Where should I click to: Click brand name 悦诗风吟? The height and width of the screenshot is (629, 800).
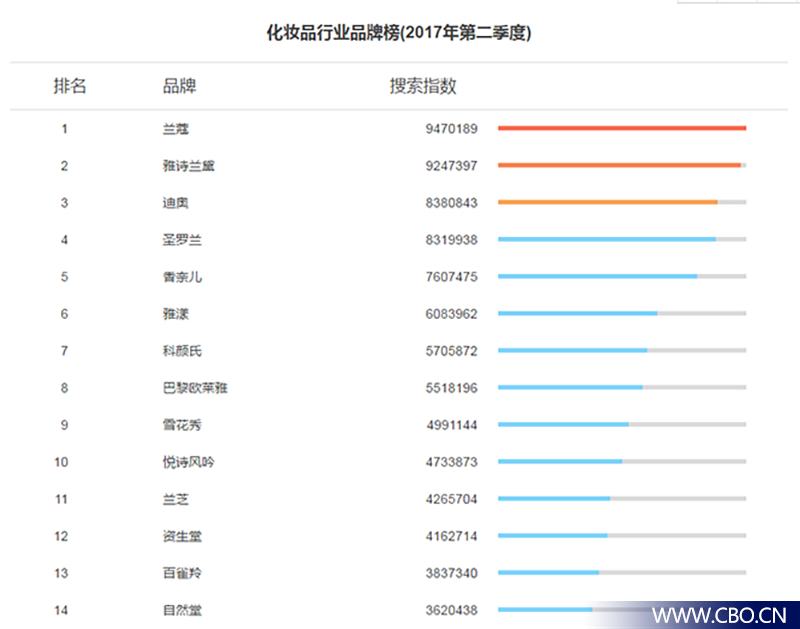point(188,462)
